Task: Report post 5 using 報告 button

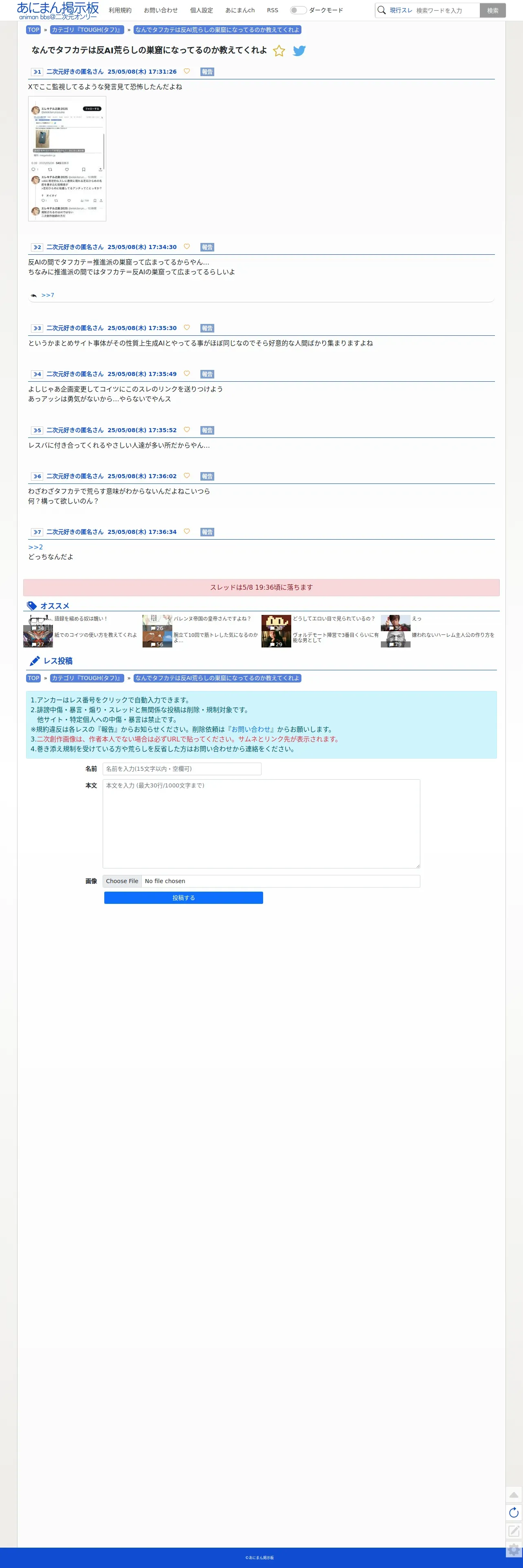Action: [x=207, y=430]
